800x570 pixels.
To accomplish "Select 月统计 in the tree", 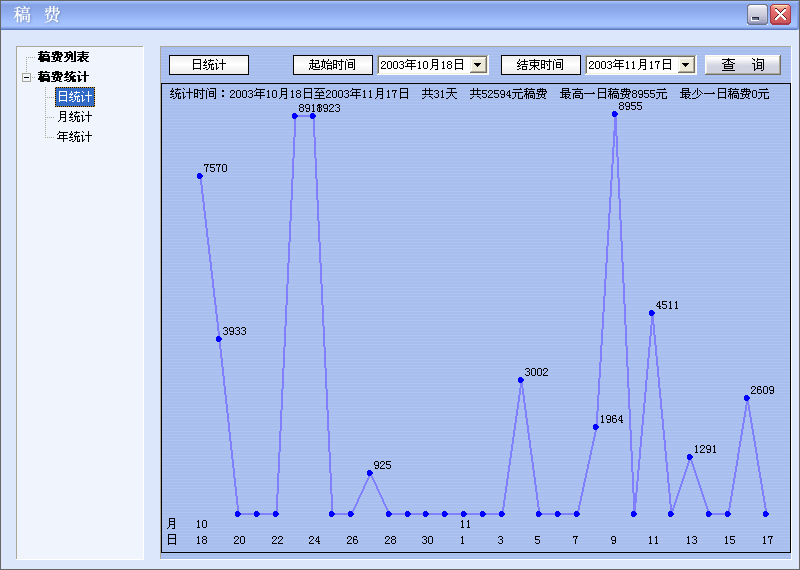I will 74,117.
